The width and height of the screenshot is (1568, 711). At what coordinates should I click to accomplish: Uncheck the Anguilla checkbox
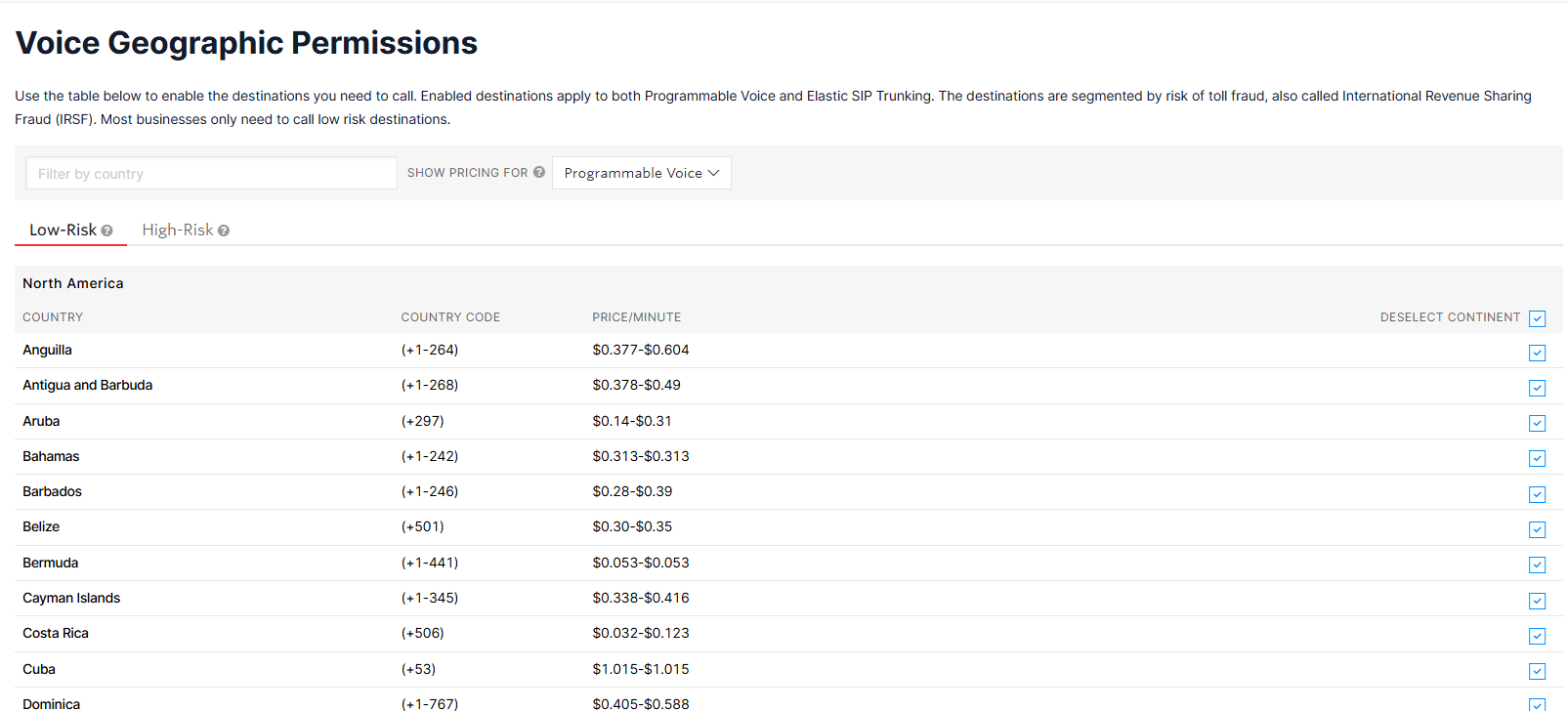click(1537, 353)
